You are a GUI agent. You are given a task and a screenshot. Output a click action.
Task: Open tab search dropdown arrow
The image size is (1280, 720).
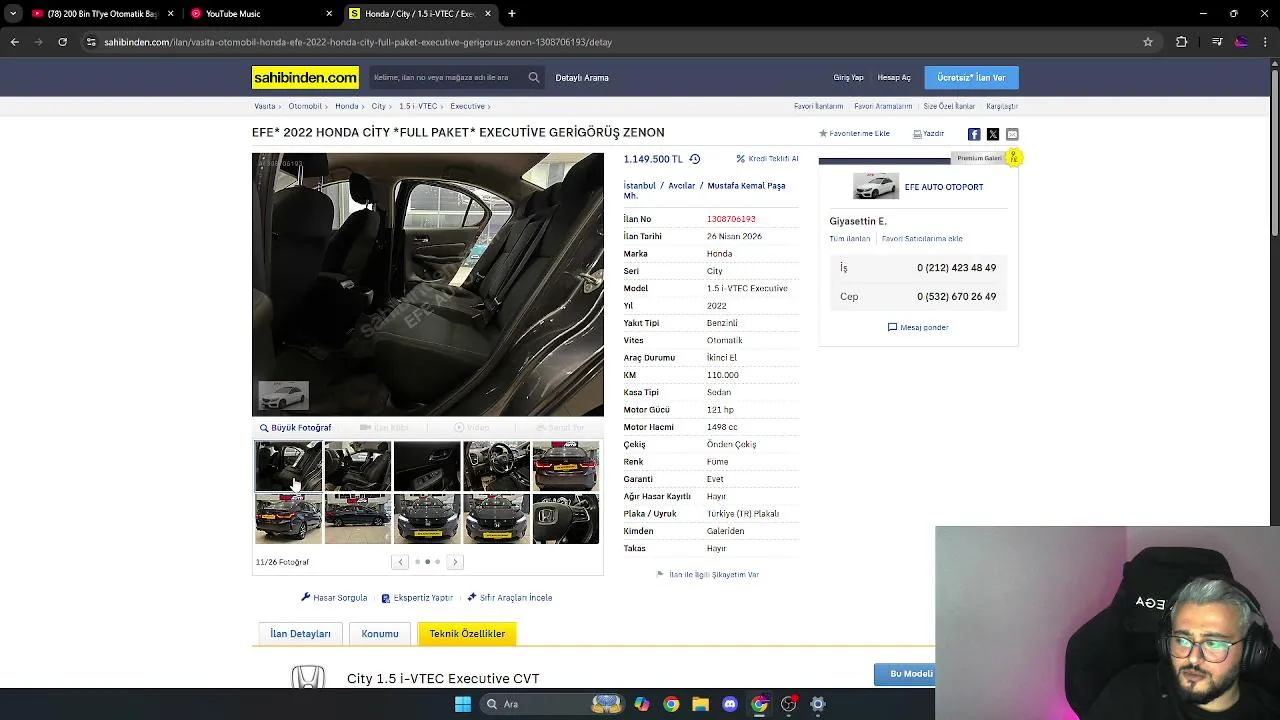click(14, 14)
